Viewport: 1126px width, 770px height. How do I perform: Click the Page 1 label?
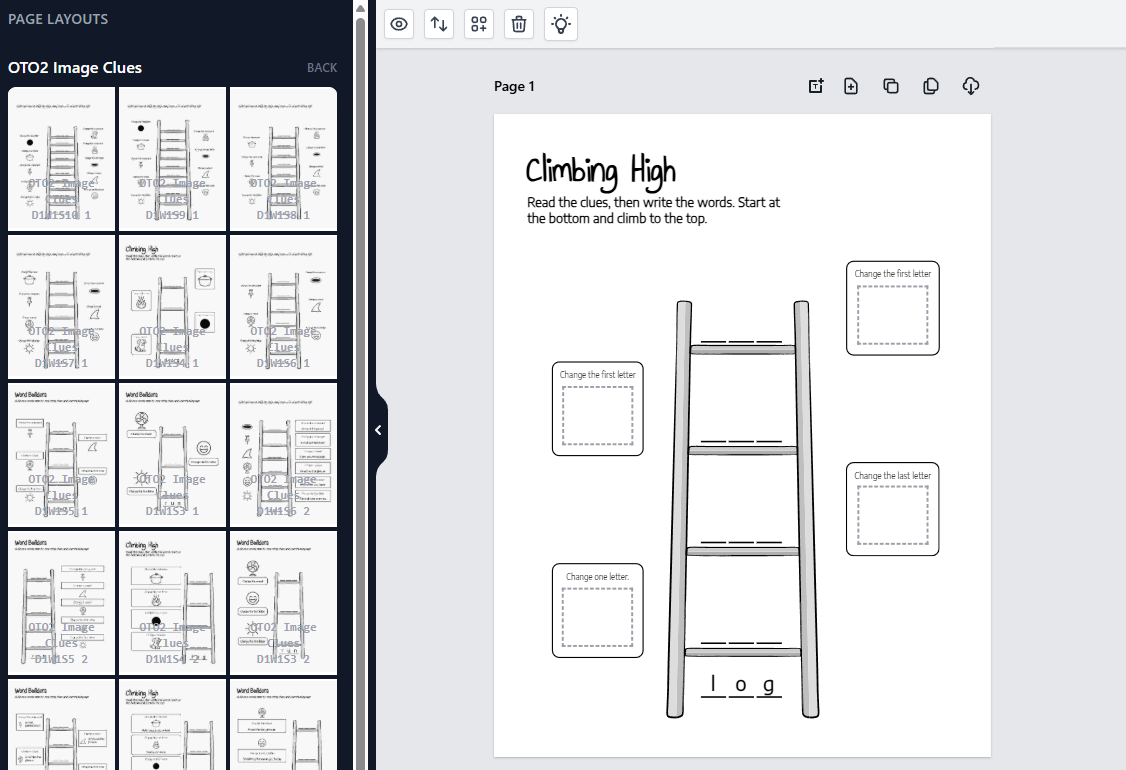click(x=514, y=86)
